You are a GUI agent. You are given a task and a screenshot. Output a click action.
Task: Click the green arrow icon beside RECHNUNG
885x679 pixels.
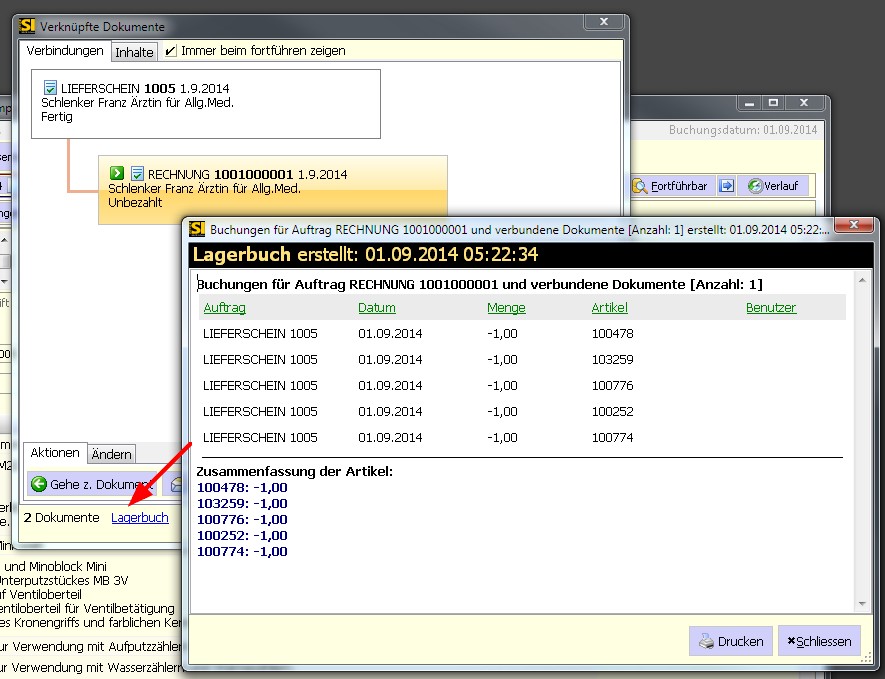(117, 174)
